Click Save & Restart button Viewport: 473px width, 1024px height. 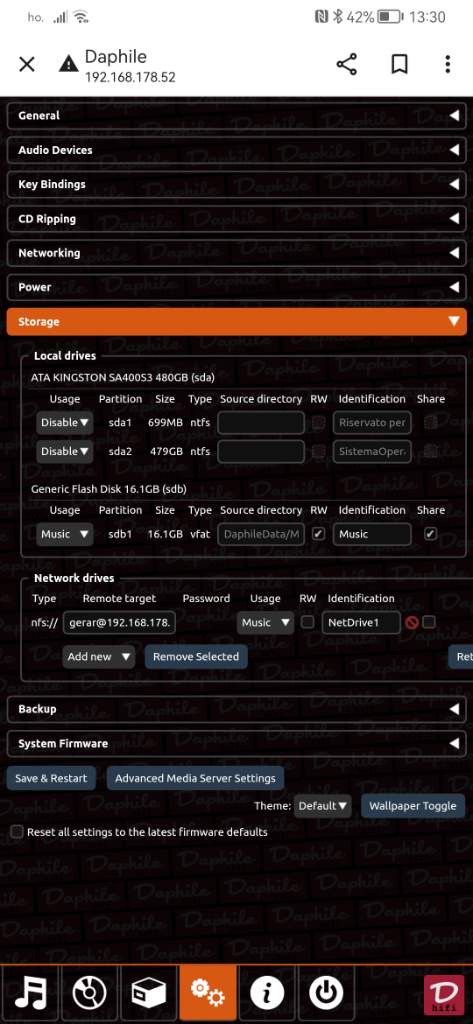coord(51,778)
